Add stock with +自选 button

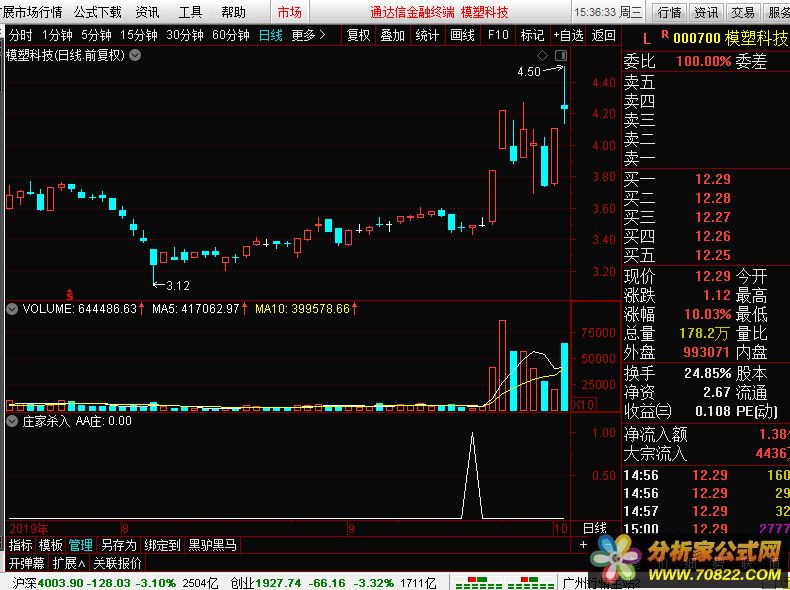click(568, 35)
